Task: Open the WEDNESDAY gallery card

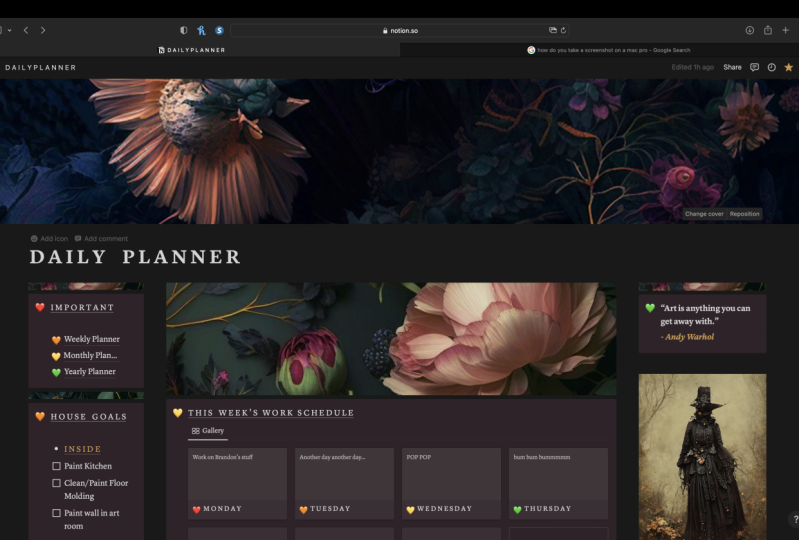Action: pyautogui.click(x=451, y=483)
